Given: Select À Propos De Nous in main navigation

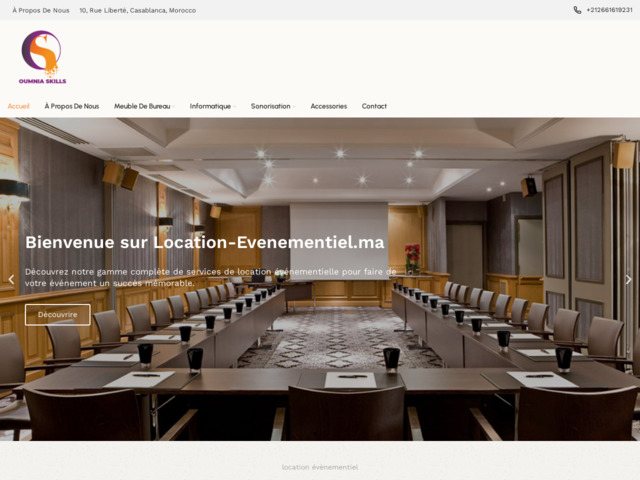Looking at the screenshot, I should (72, 106).
